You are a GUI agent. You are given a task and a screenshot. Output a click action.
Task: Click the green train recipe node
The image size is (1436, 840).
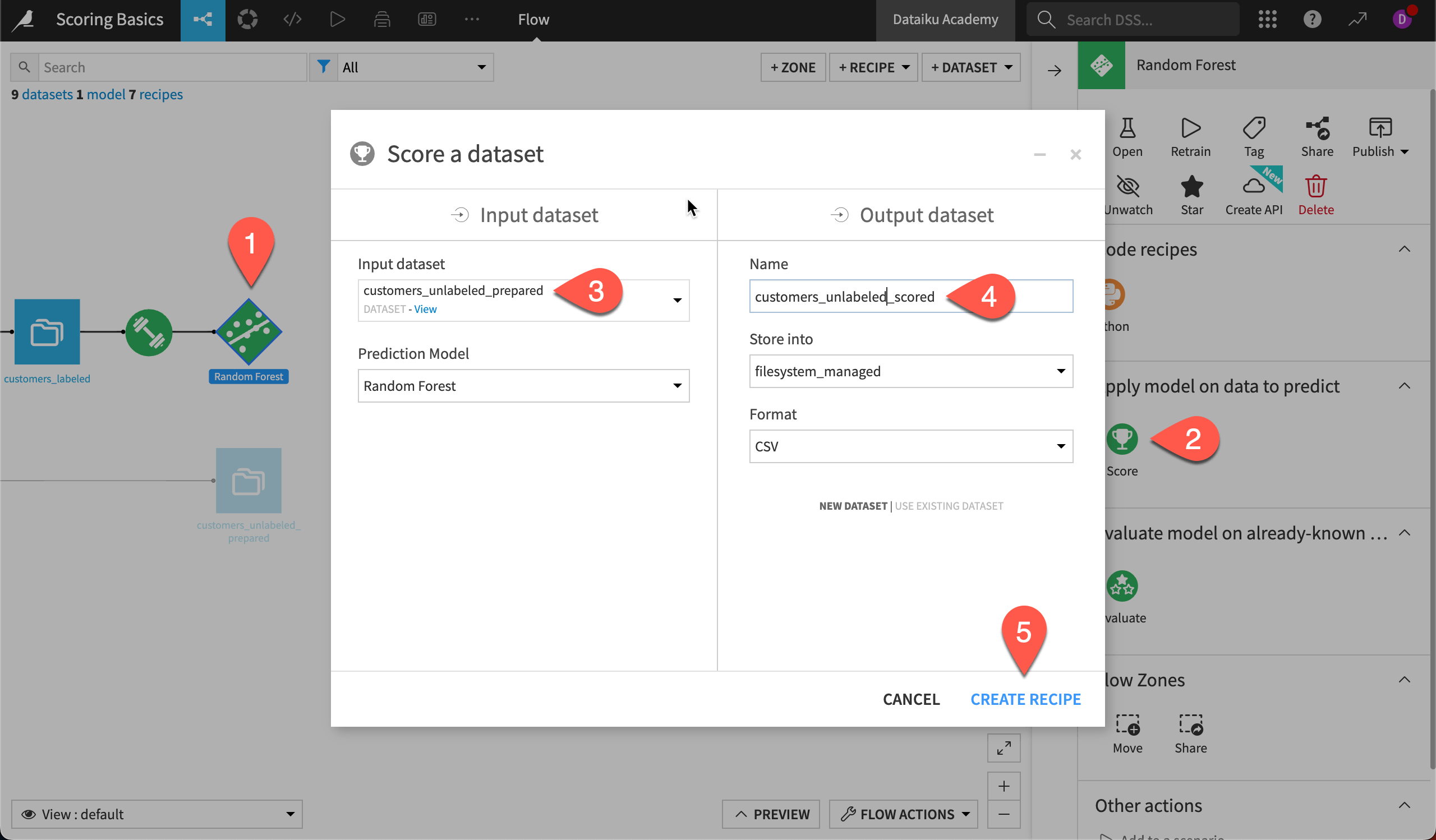[149, 332]
